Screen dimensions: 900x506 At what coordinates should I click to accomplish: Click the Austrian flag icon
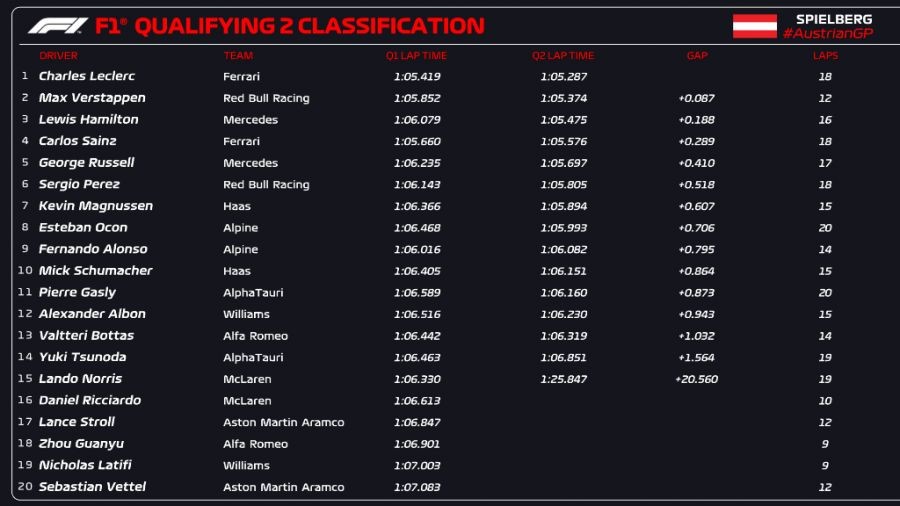point(755,27)
